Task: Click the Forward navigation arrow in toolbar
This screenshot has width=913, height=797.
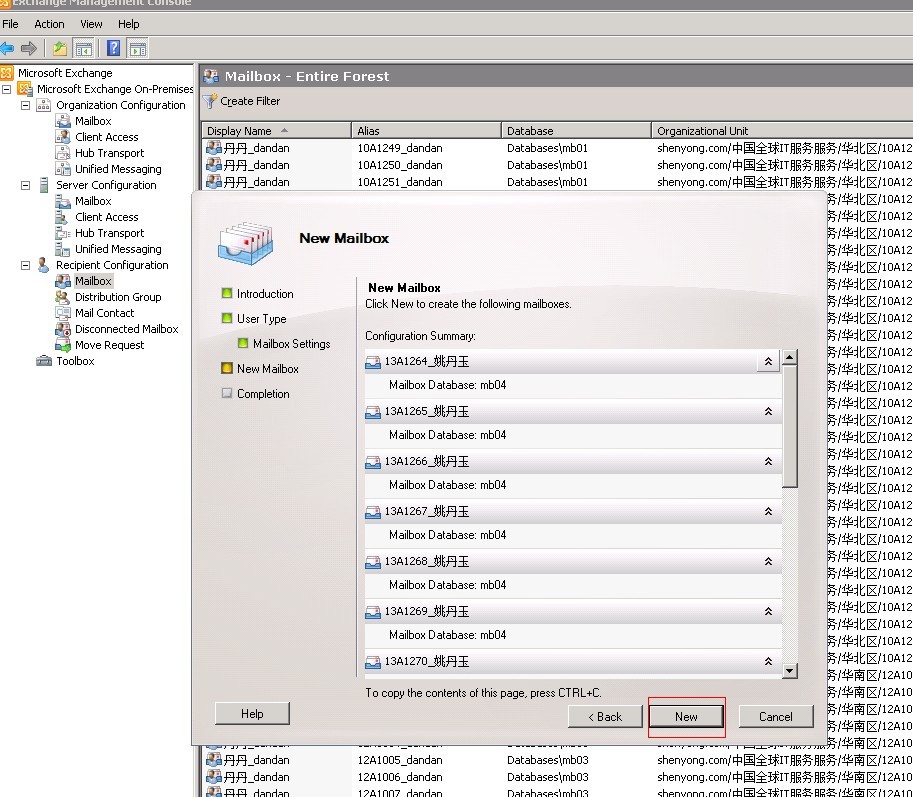Action: (x=29, y=48)
